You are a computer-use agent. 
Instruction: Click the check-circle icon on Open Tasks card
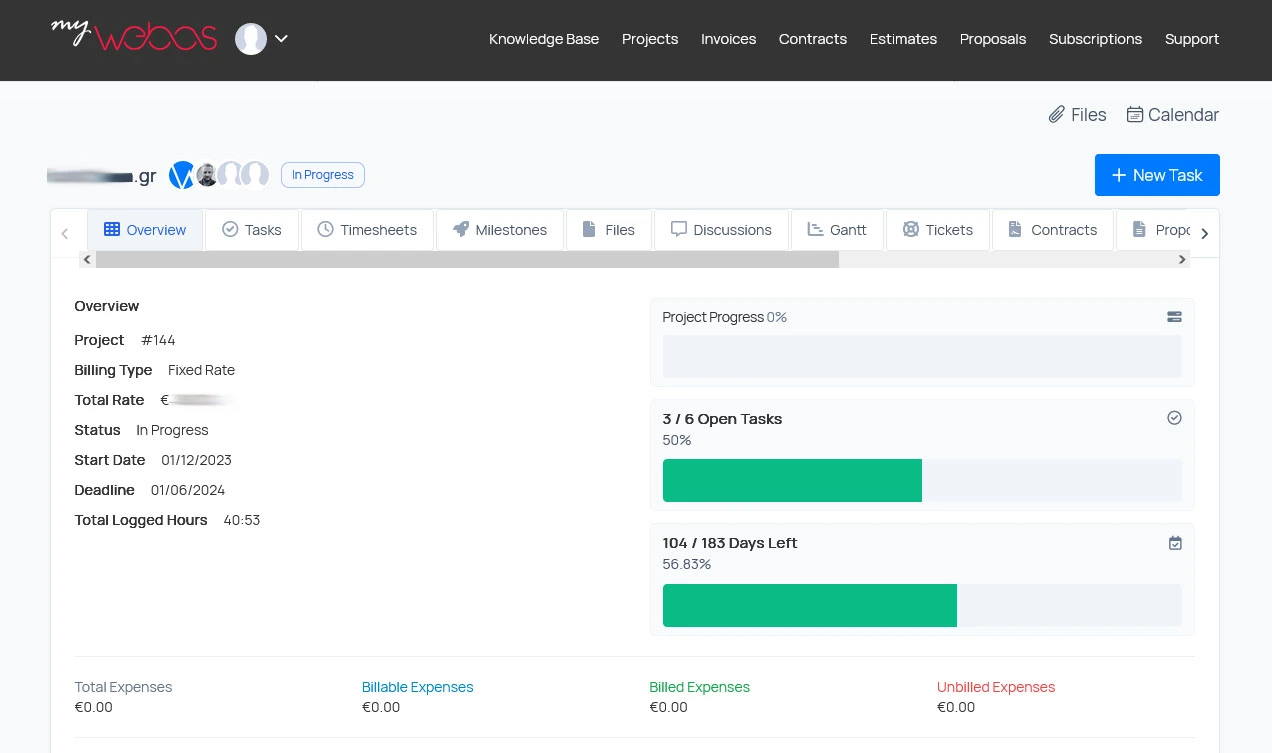[x=1174, y=418]
